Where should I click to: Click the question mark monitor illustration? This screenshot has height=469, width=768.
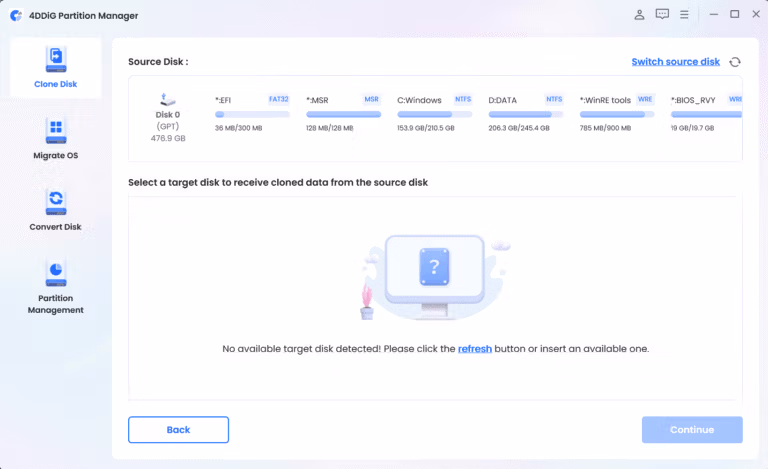coord(434,277)
